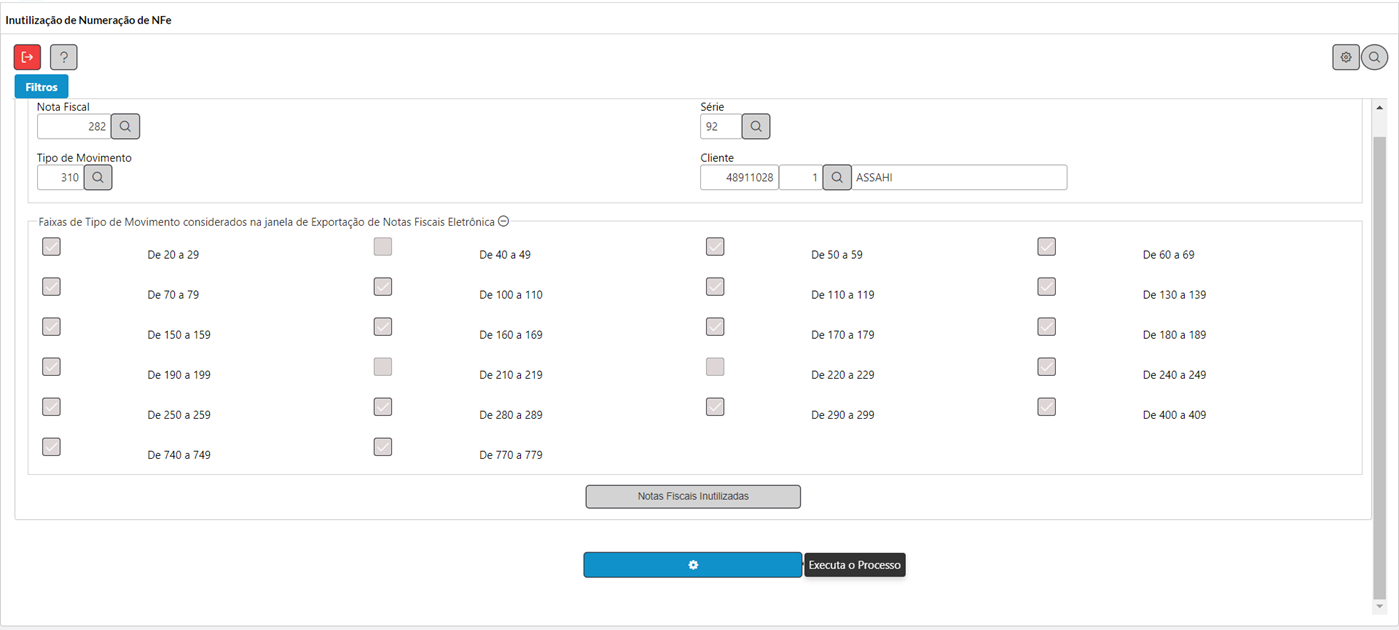Toggle the De 400 a 409 checkbox

pyautogui.click(x=1047, y=406)
